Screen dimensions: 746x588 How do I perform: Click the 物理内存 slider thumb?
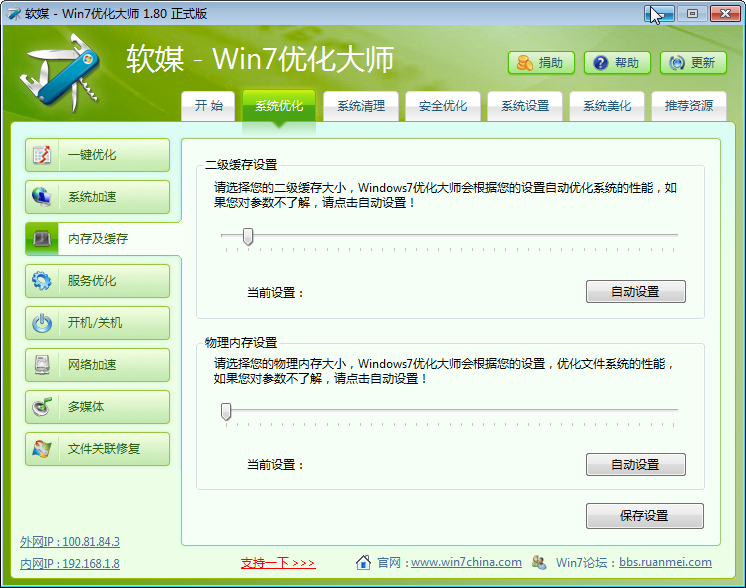(226, 411)
